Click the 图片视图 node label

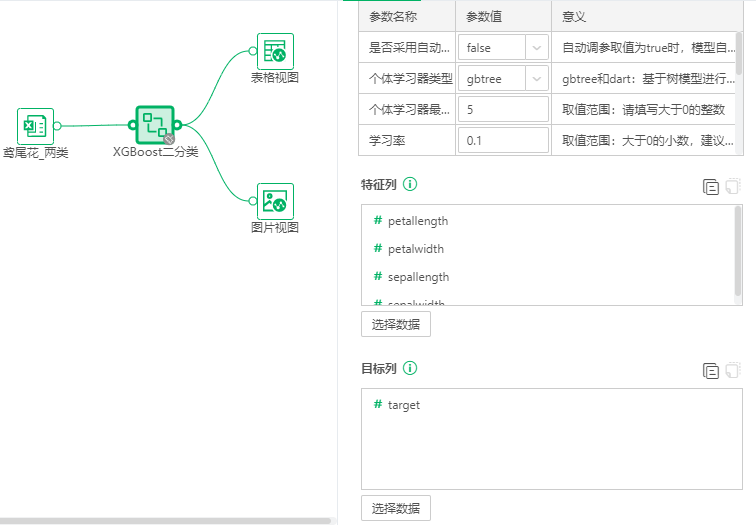[275, 228]
